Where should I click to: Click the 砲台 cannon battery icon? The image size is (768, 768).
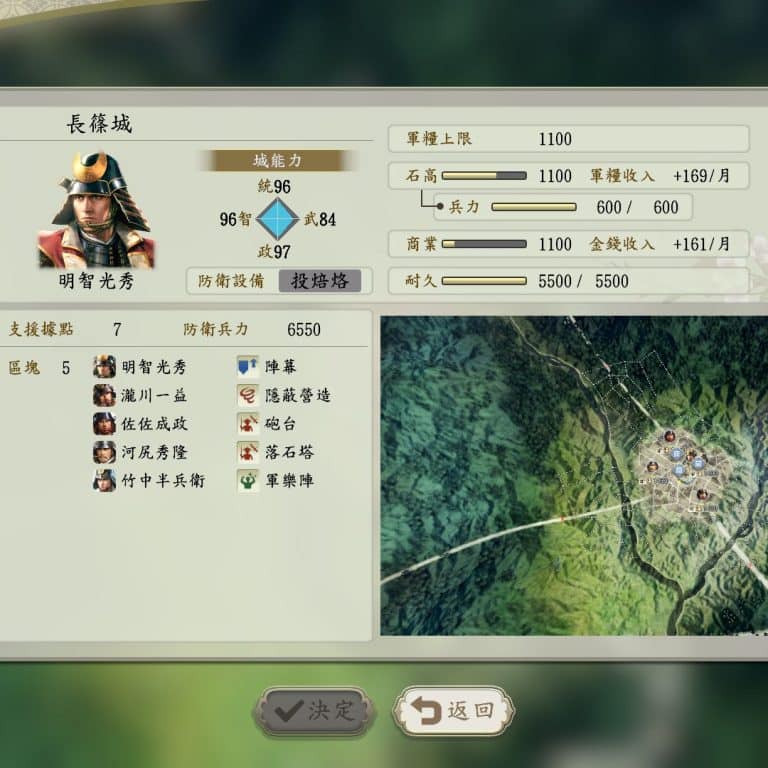[248, 423]
